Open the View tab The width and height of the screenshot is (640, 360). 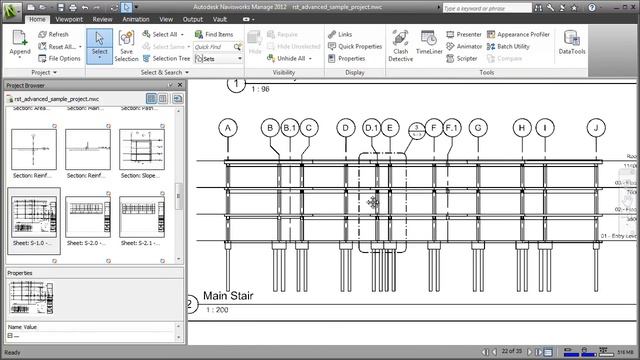[x=166, y=19]
